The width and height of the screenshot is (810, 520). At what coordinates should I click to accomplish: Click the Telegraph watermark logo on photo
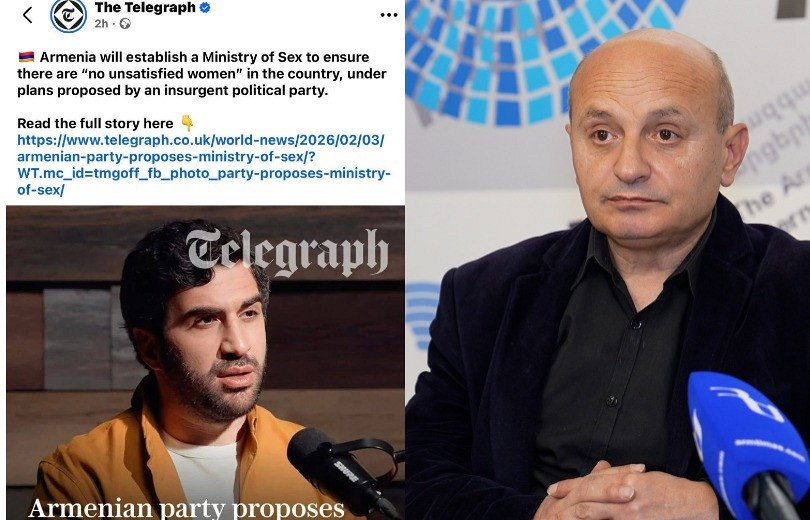(x=287, y=250)
